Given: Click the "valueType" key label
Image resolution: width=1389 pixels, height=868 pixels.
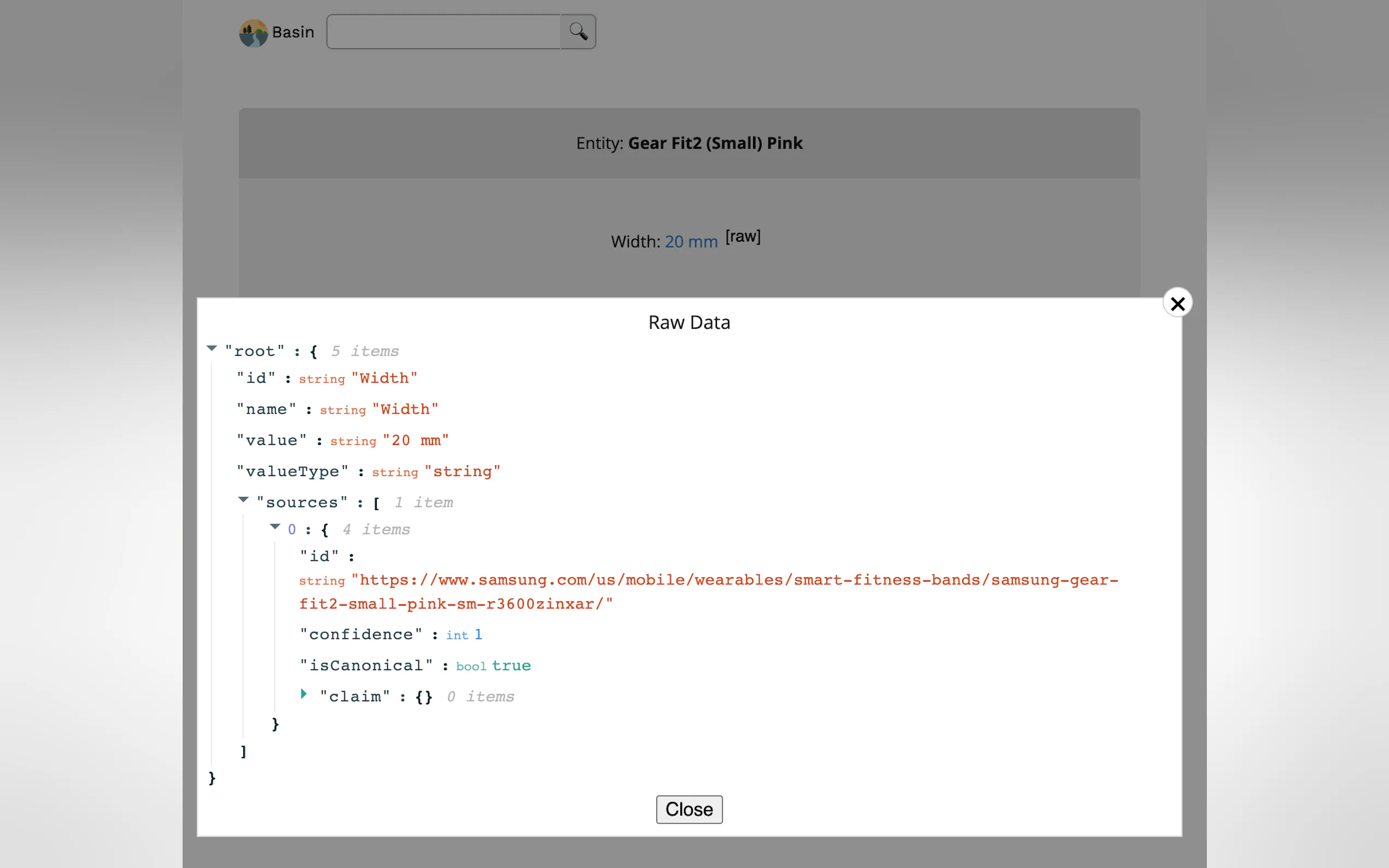Looking at the screenshot, I should pos(292,471).
